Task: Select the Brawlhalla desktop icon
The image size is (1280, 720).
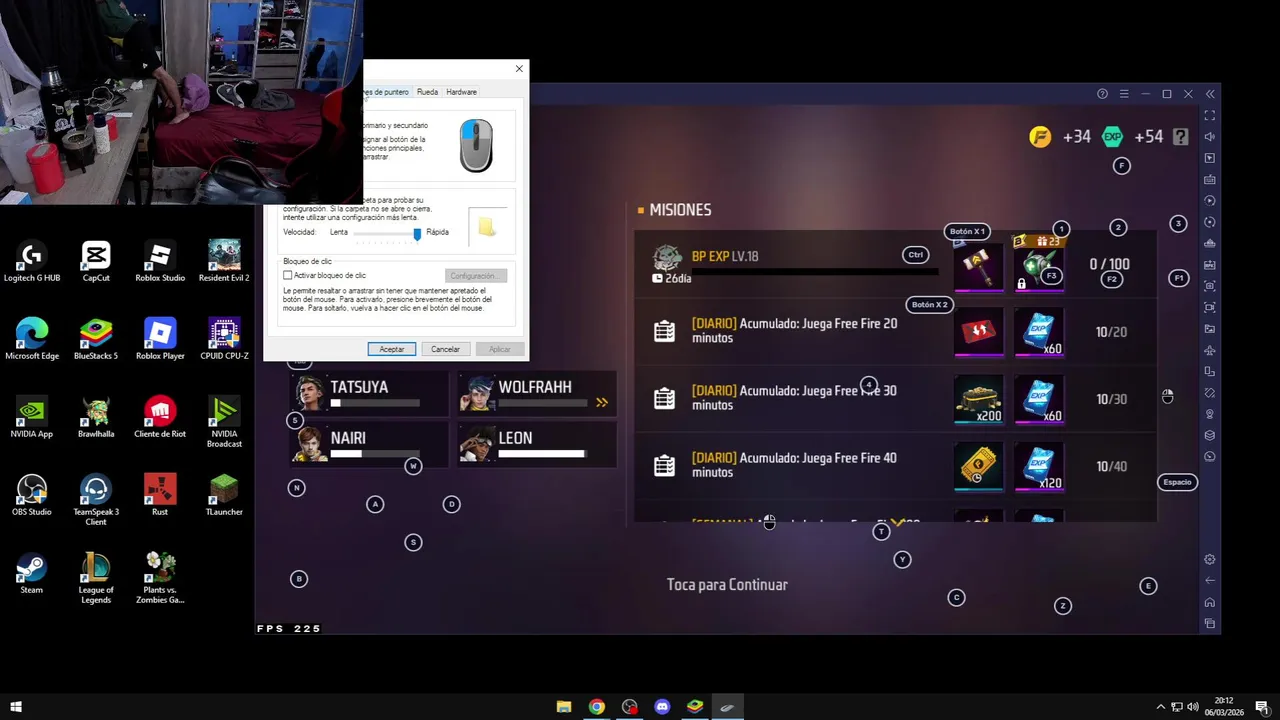Action: click(96, 418)
